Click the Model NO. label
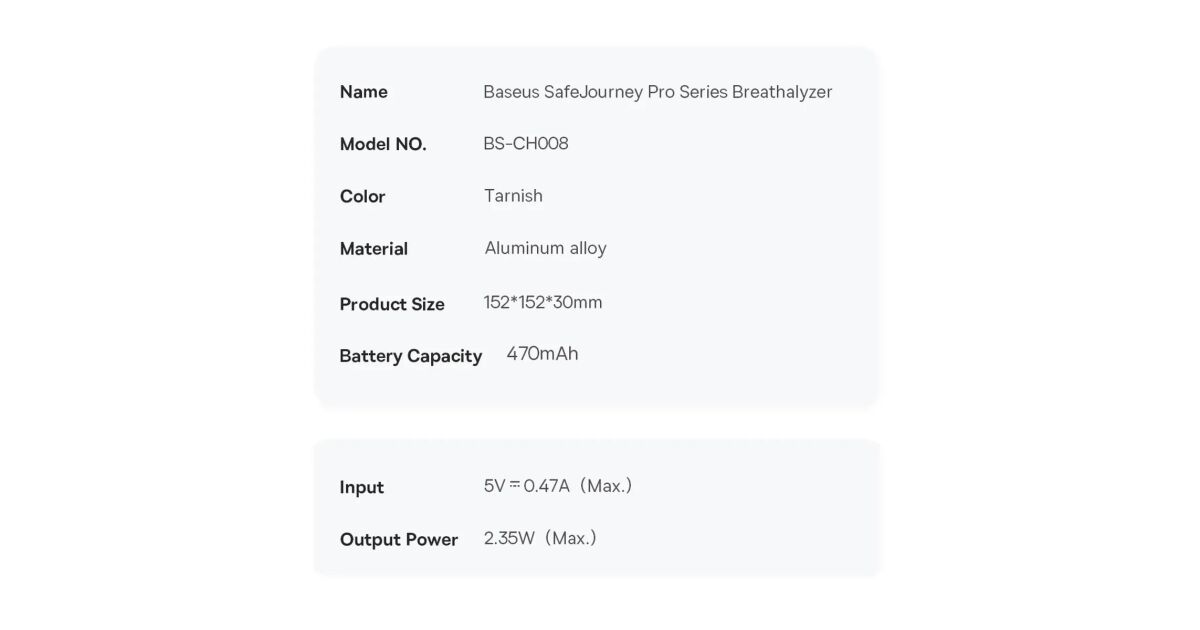 pos(383,144)
